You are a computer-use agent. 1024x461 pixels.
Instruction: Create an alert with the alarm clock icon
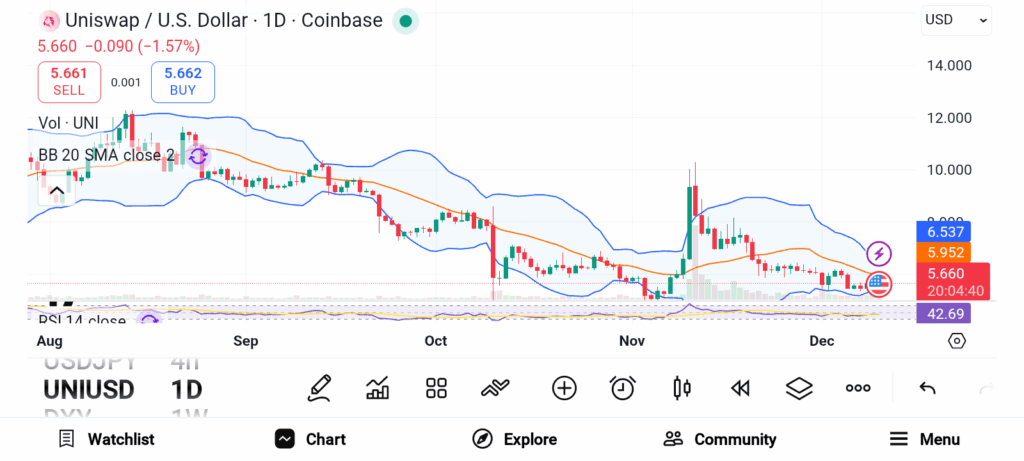tap(623, 388)
